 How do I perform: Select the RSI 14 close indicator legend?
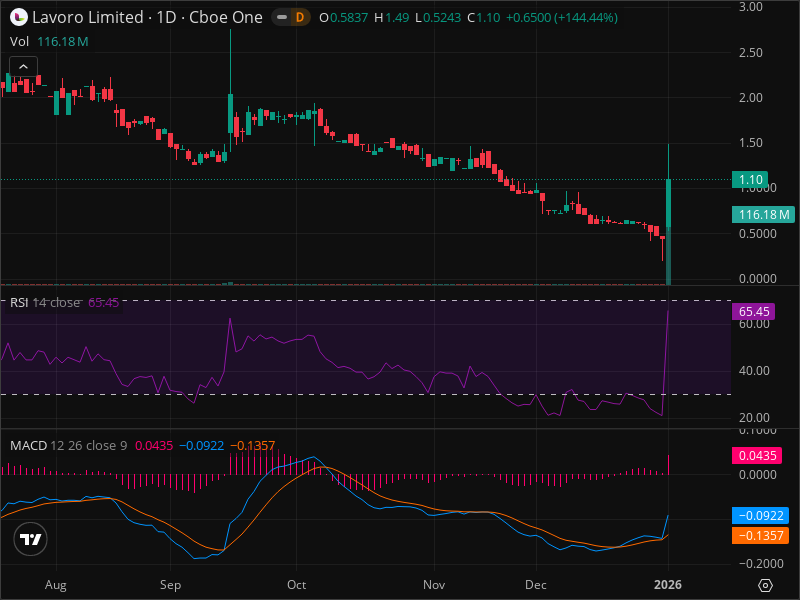(45, 303)
